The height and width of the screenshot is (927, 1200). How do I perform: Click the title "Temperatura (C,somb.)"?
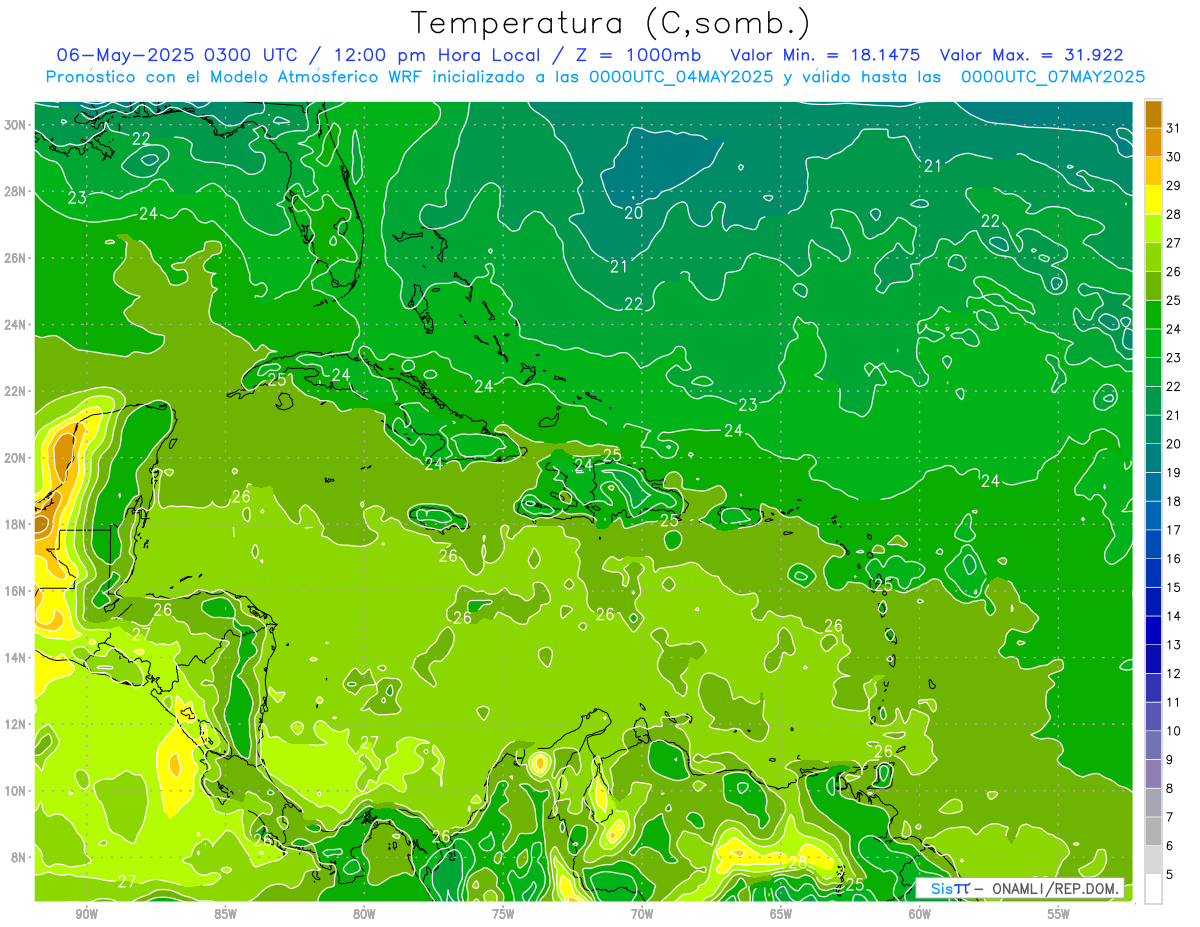[611, 23]
